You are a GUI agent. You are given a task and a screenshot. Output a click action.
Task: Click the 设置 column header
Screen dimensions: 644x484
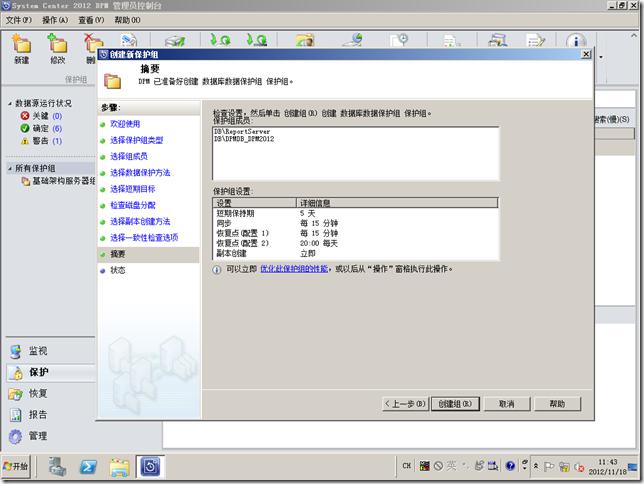255,203
